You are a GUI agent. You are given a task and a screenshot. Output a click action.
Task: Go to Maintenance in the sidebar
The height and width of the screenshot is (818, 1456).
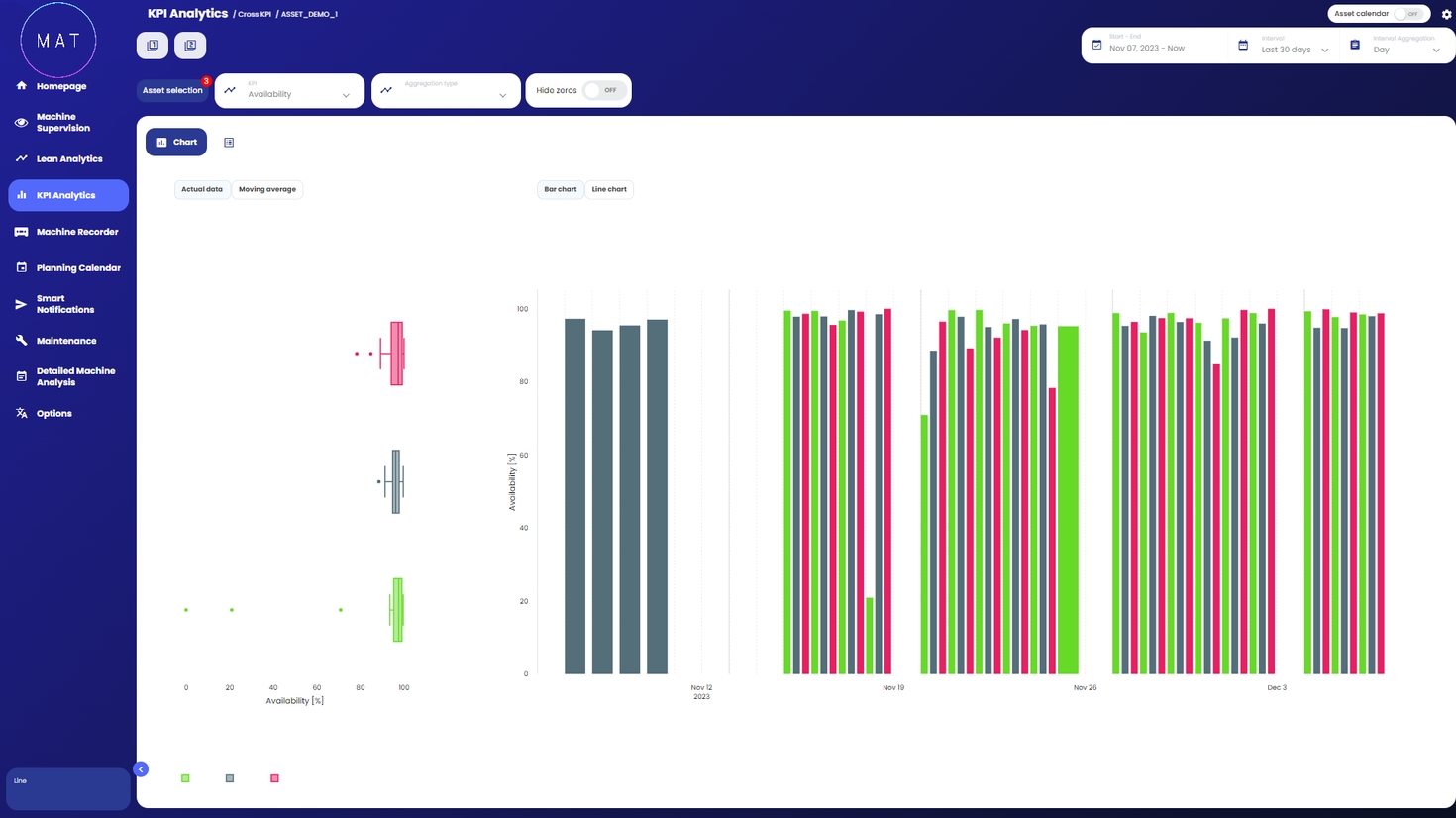point(65,341)
